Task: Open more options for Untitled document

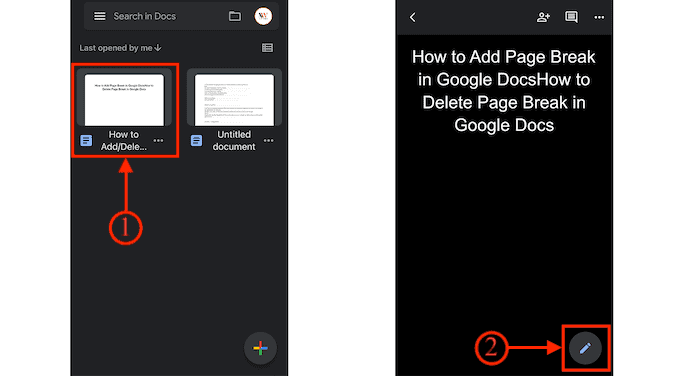Action: pyautogui.click(x=268, y=140)
